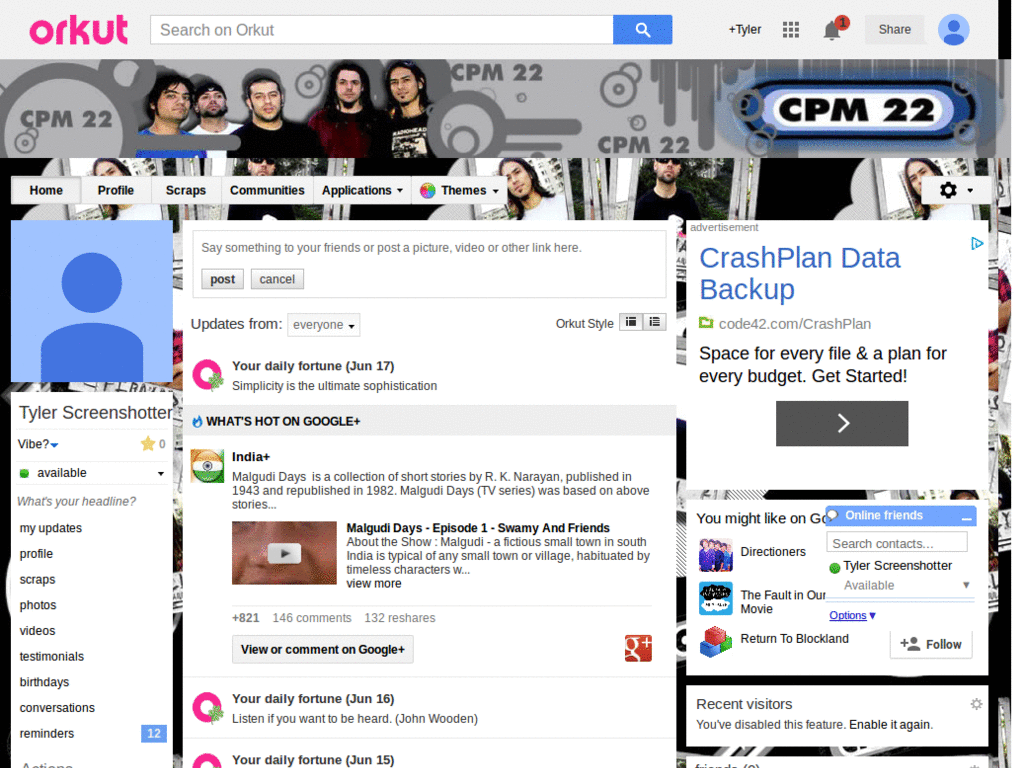This screenshot has width=1024, height=768.
Task: Click the Return To Blockland icon
Action: pos(715,641)
